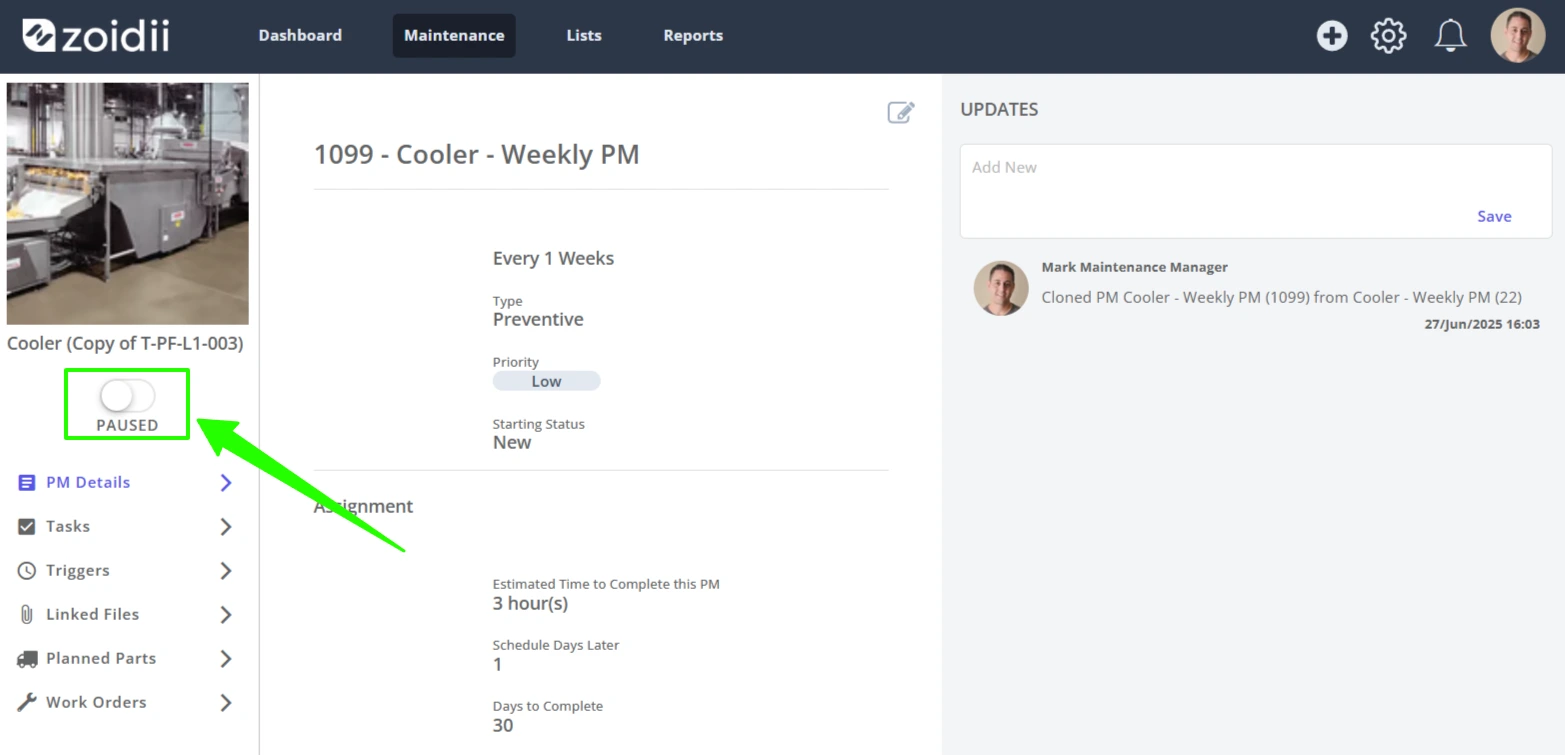The image size is (1565, 755).
Task: Open the Reports menu
Action: click(693, 35)
